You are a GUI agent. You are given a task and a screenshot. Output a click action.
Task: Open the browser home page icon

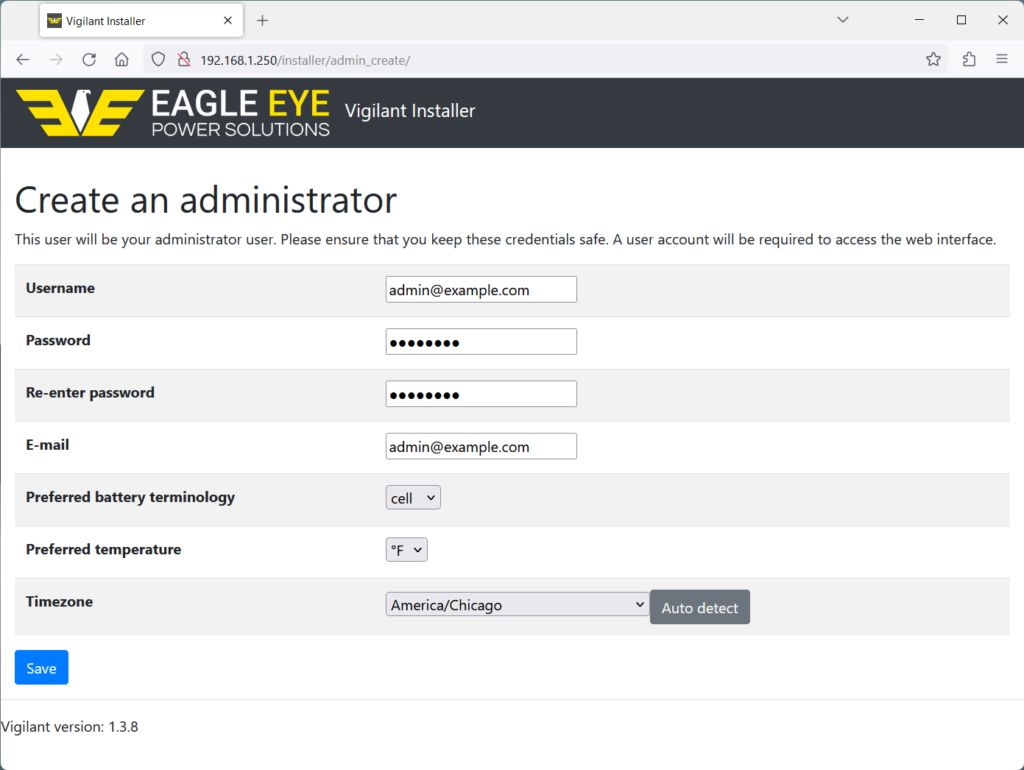pos(121,60)
